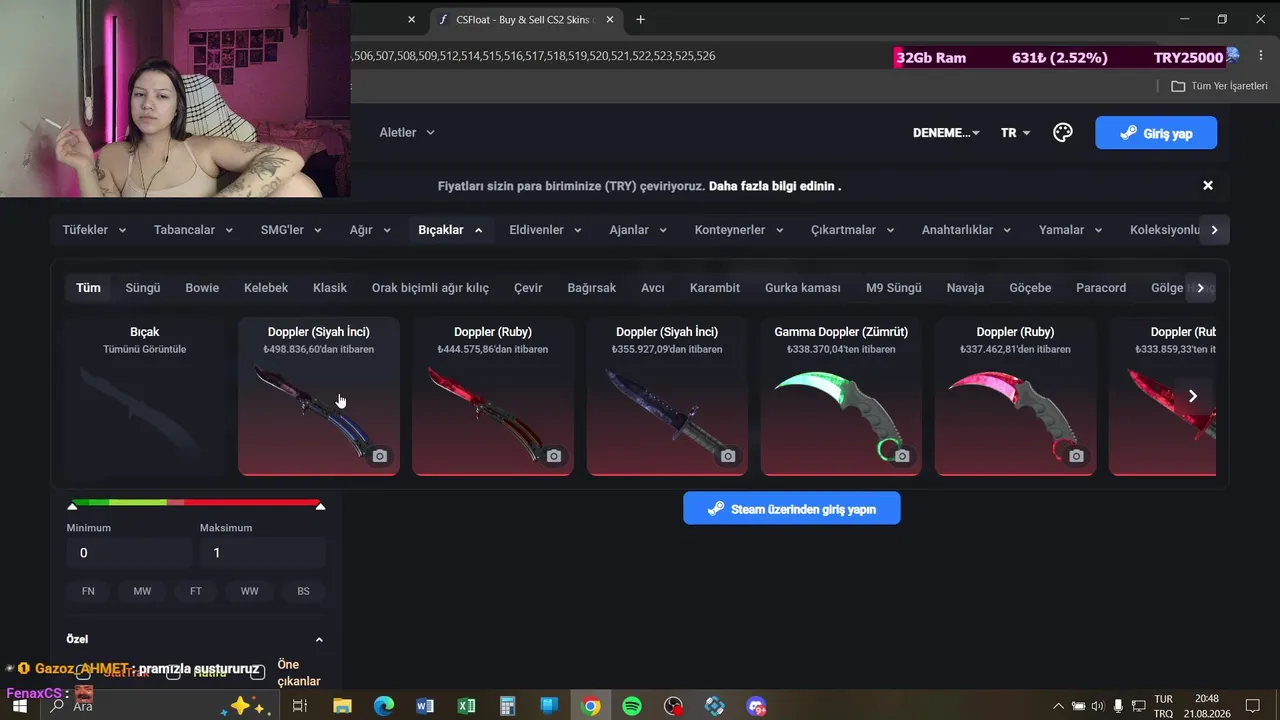Toggle the BS wear filter
Image resolution: width=1280 pixels, height=720 pixels.
[303, 591]
